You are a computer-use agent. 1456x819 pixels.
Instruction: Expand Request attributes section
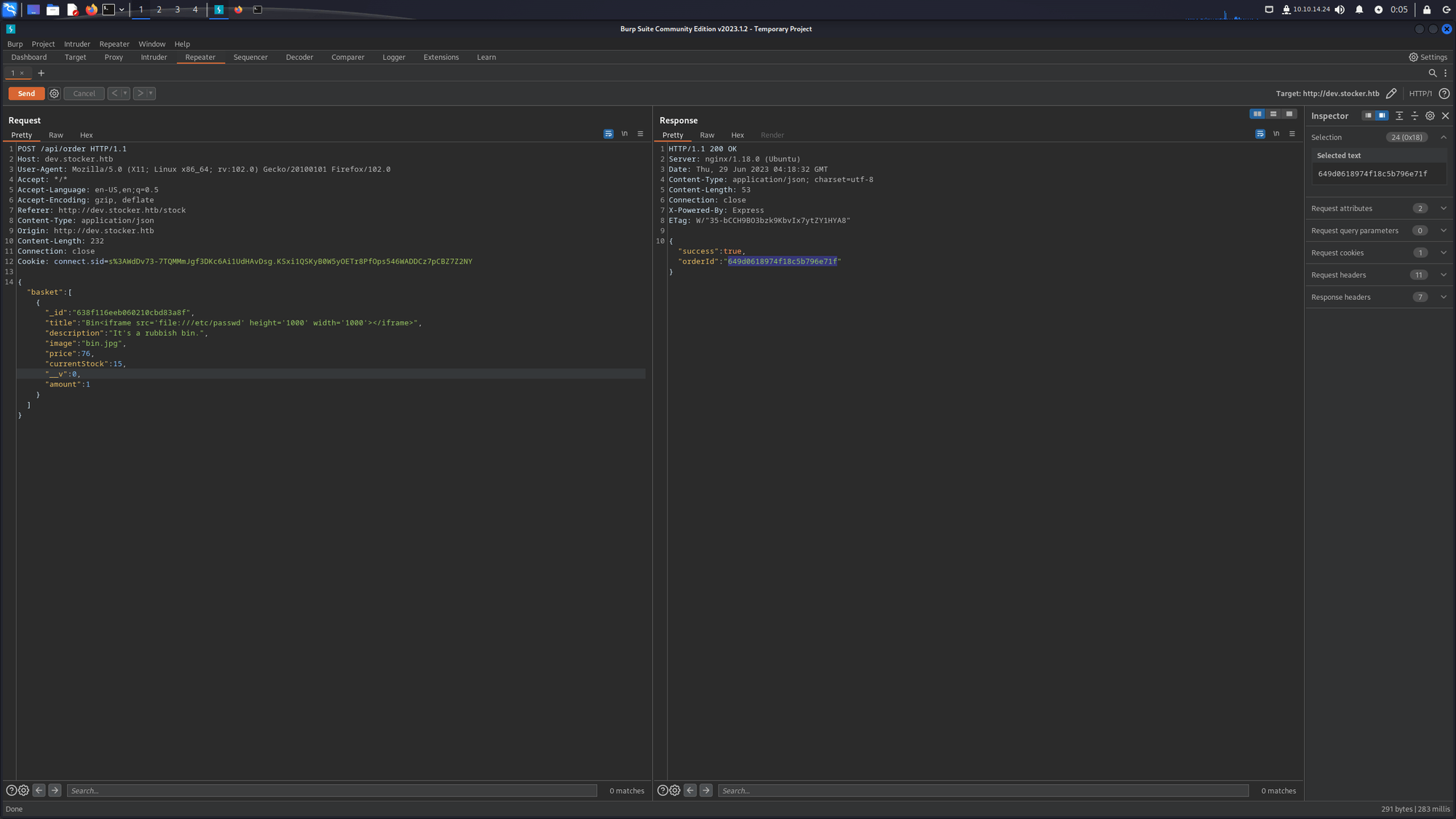[1444, 208]
